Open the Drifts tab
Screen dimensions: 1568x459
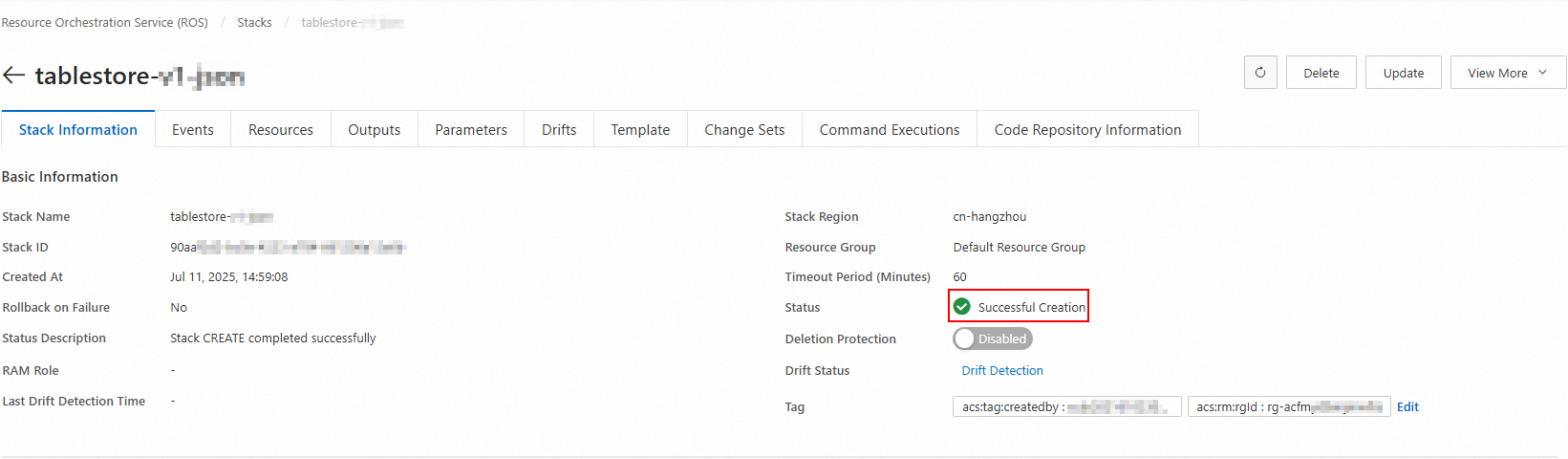[x=559, y=130]
